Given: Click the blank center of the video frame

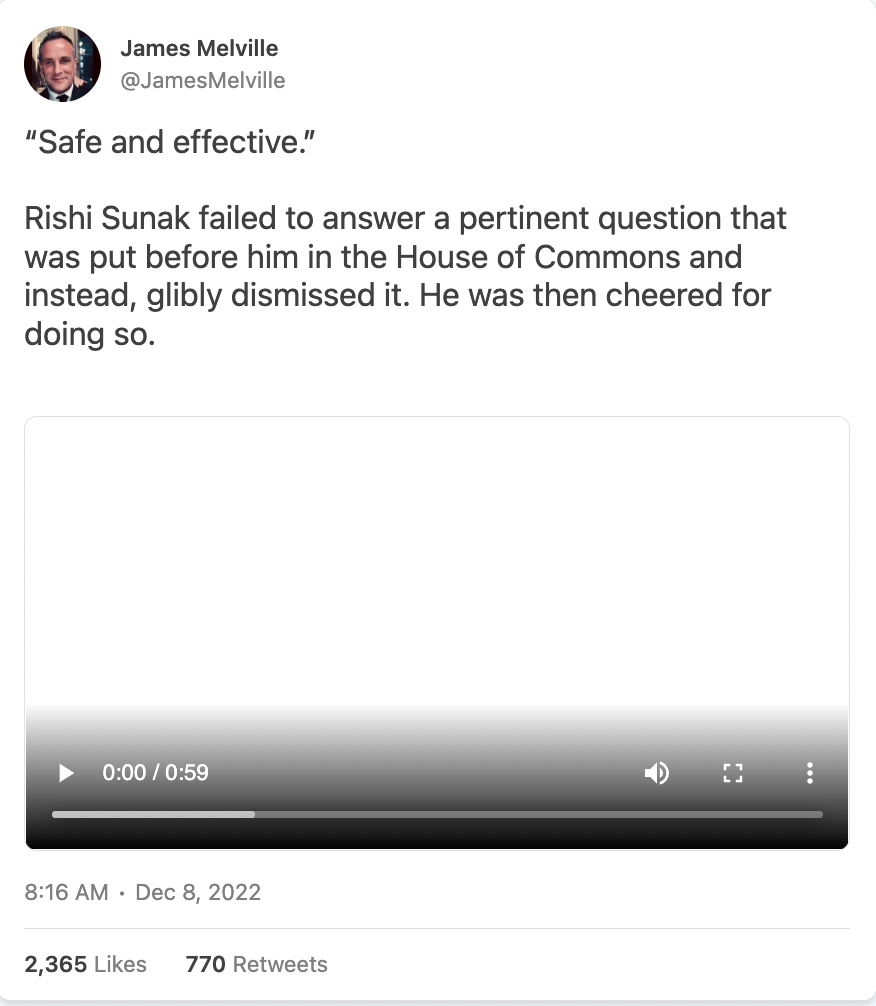Looking at the screenshot, I should [x=437, y=560].
